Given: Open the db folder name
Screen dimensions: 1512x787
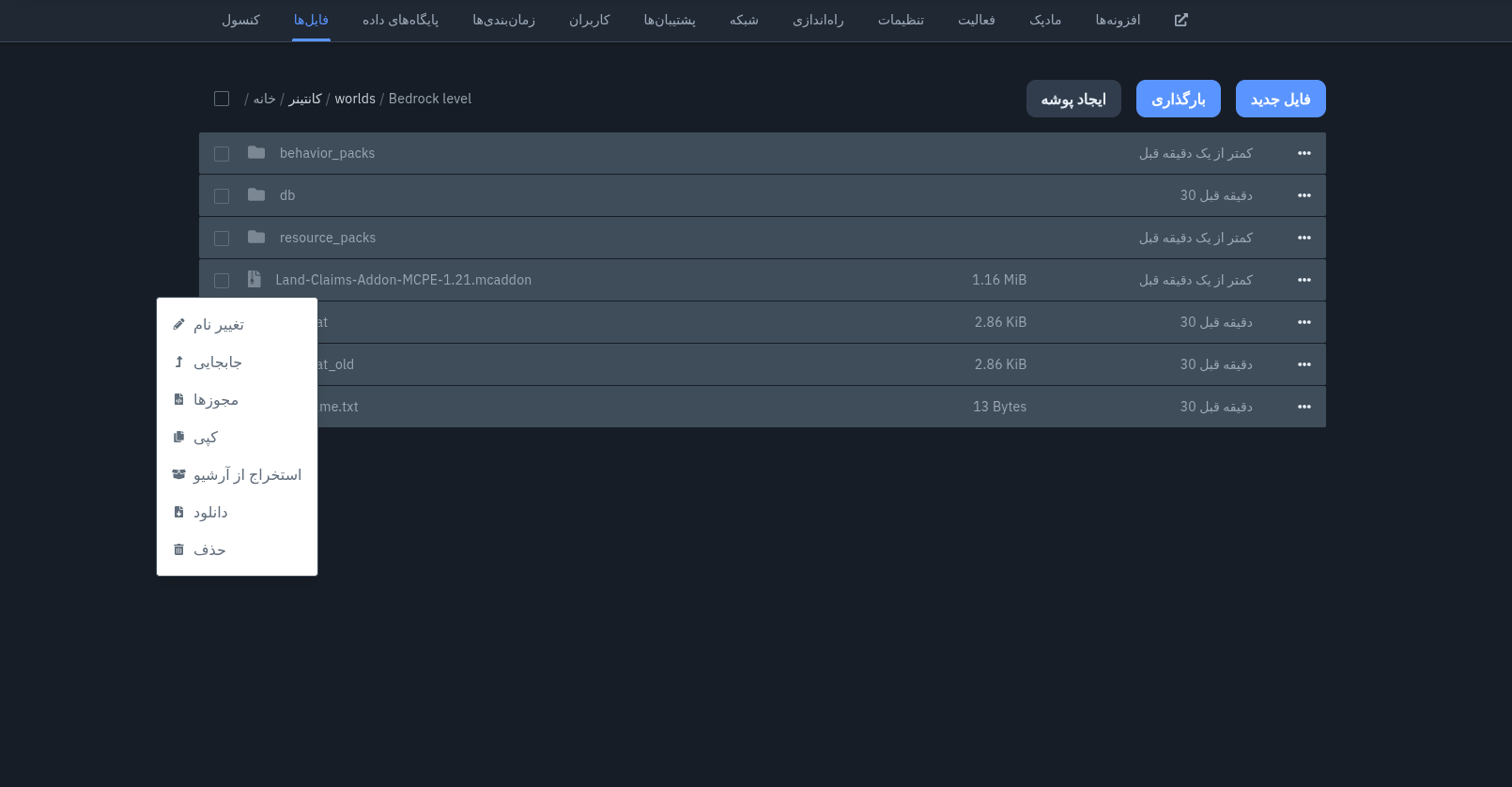Looking at the screenshot, I should click(x=287, y=195).
